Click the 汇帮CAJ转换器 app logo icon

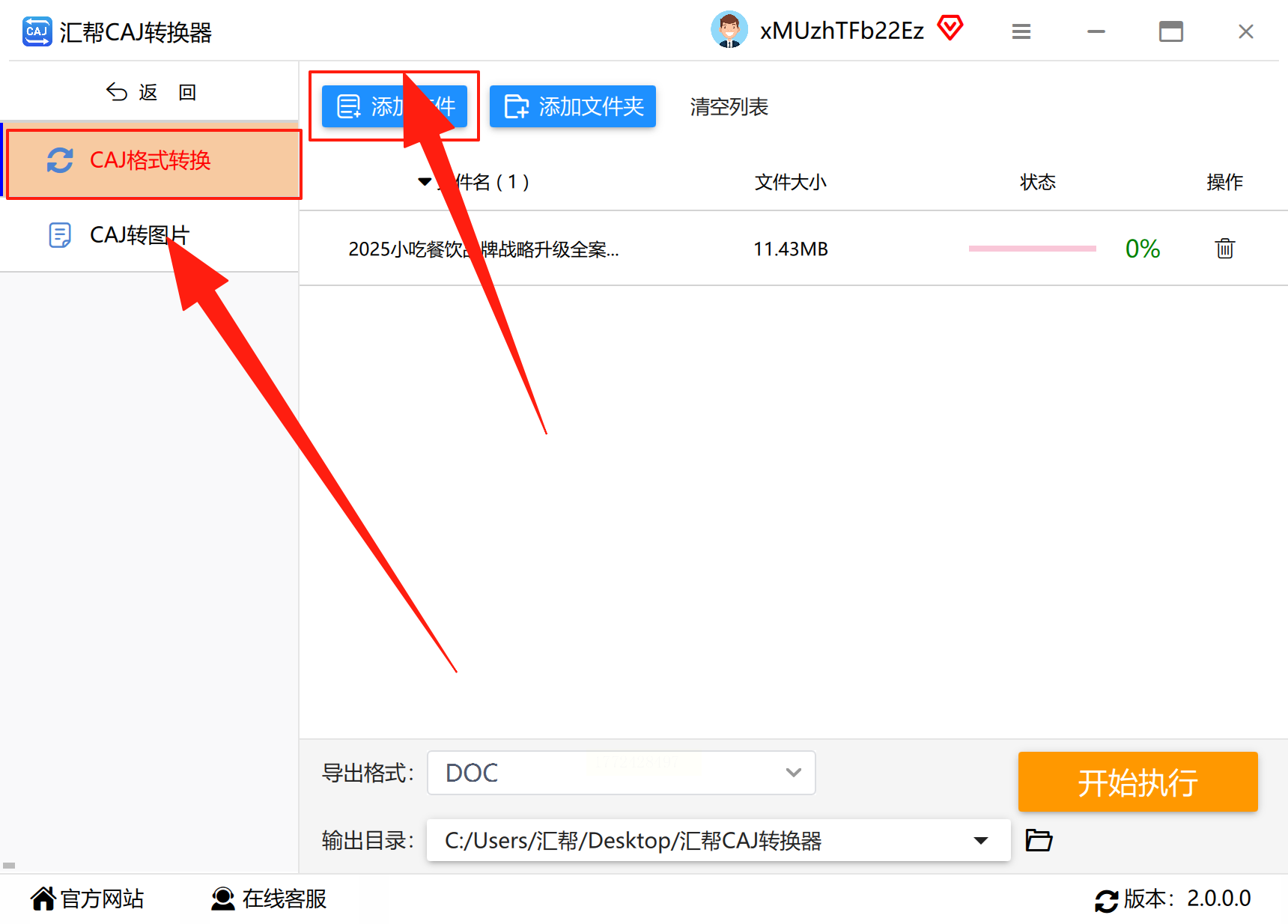[37, 31]
